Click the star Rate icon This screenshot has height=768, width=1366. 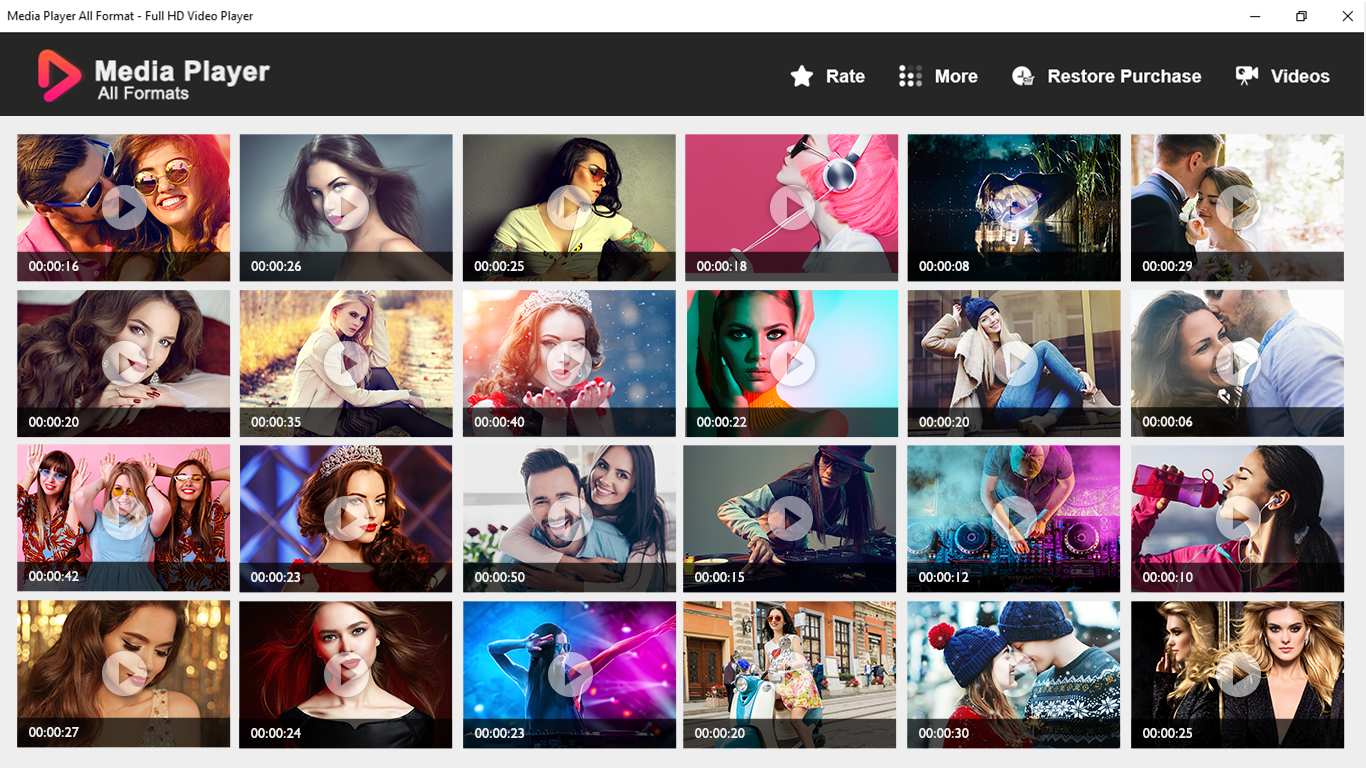point(800,75)
